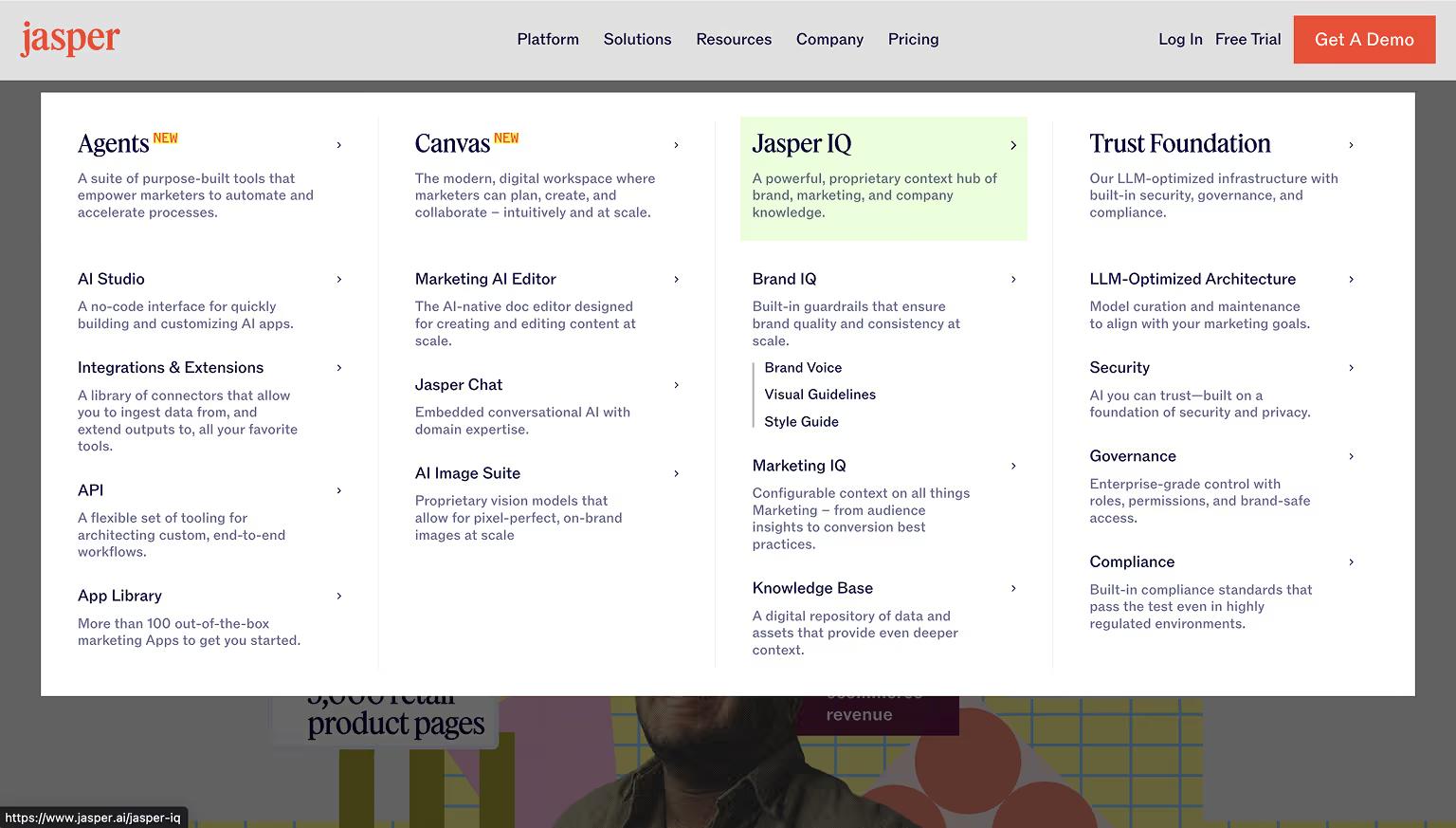Click the arrow beside API
The height and width of the screenshot is (828, 1456).
coord(339,490)
